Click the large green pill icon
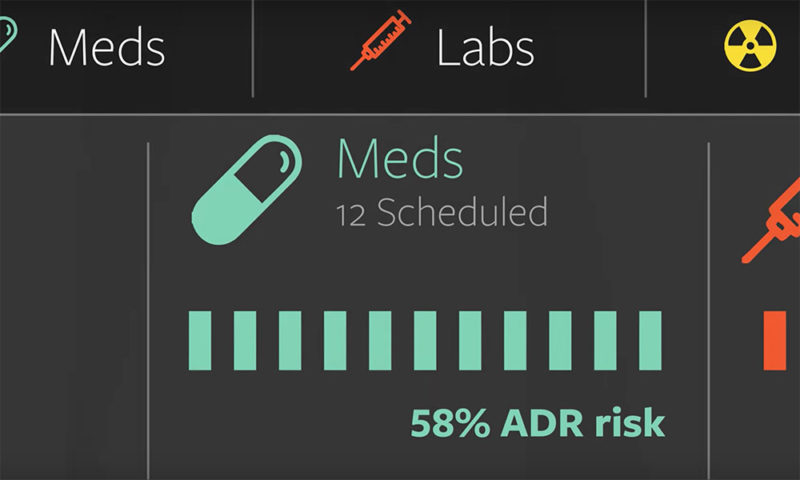 coord(246,190)
